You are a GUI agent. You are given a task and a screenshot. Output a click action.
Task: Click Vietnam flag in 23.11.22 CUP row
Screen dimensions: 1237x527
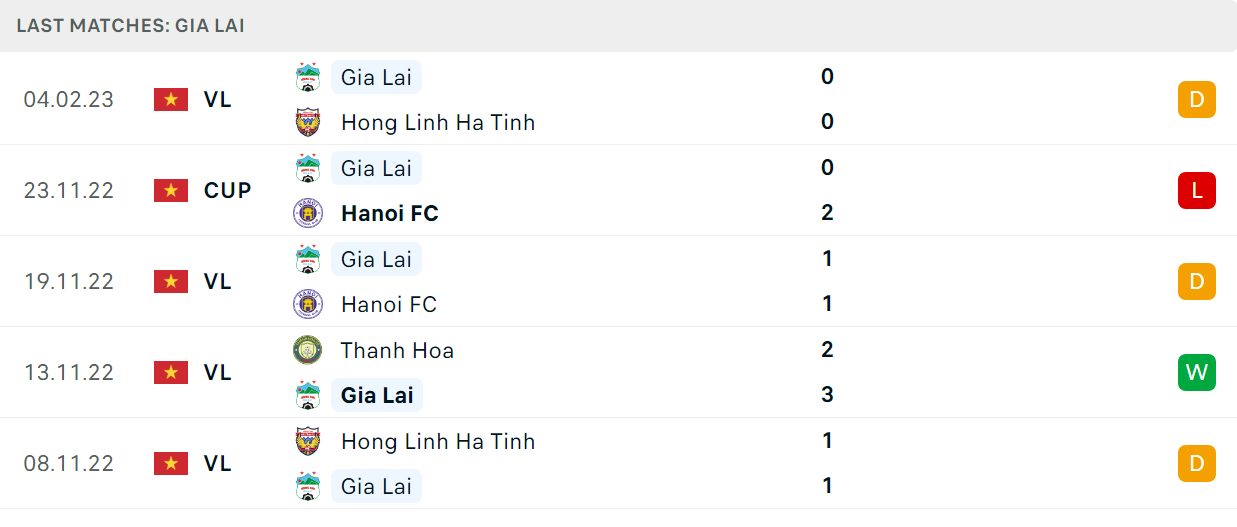pos(171,191)
